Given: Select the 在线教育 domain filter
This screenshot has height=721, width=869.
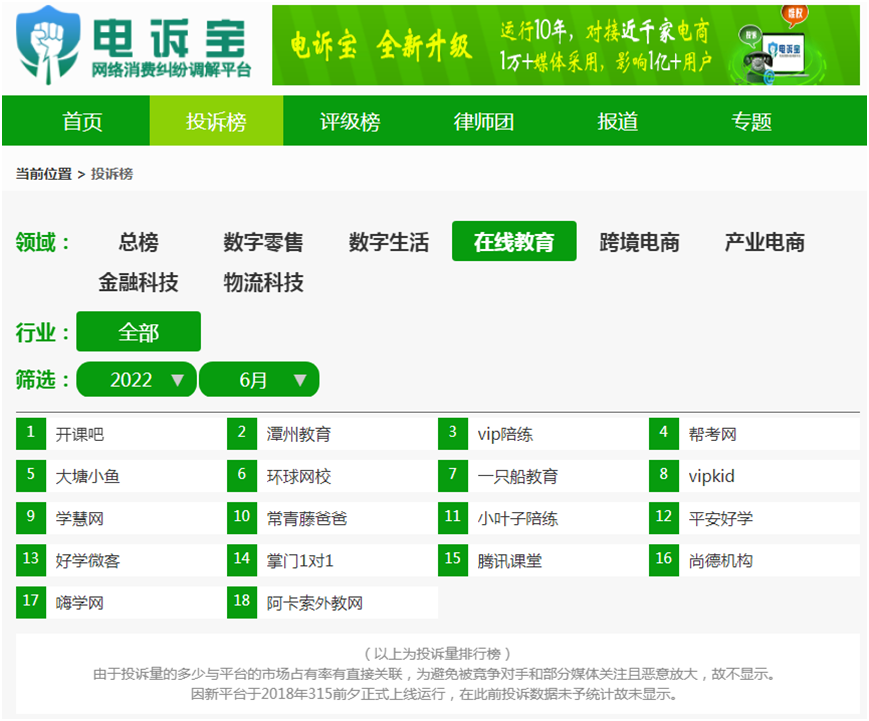Looking at the screenshot, I should click(514, 241).
